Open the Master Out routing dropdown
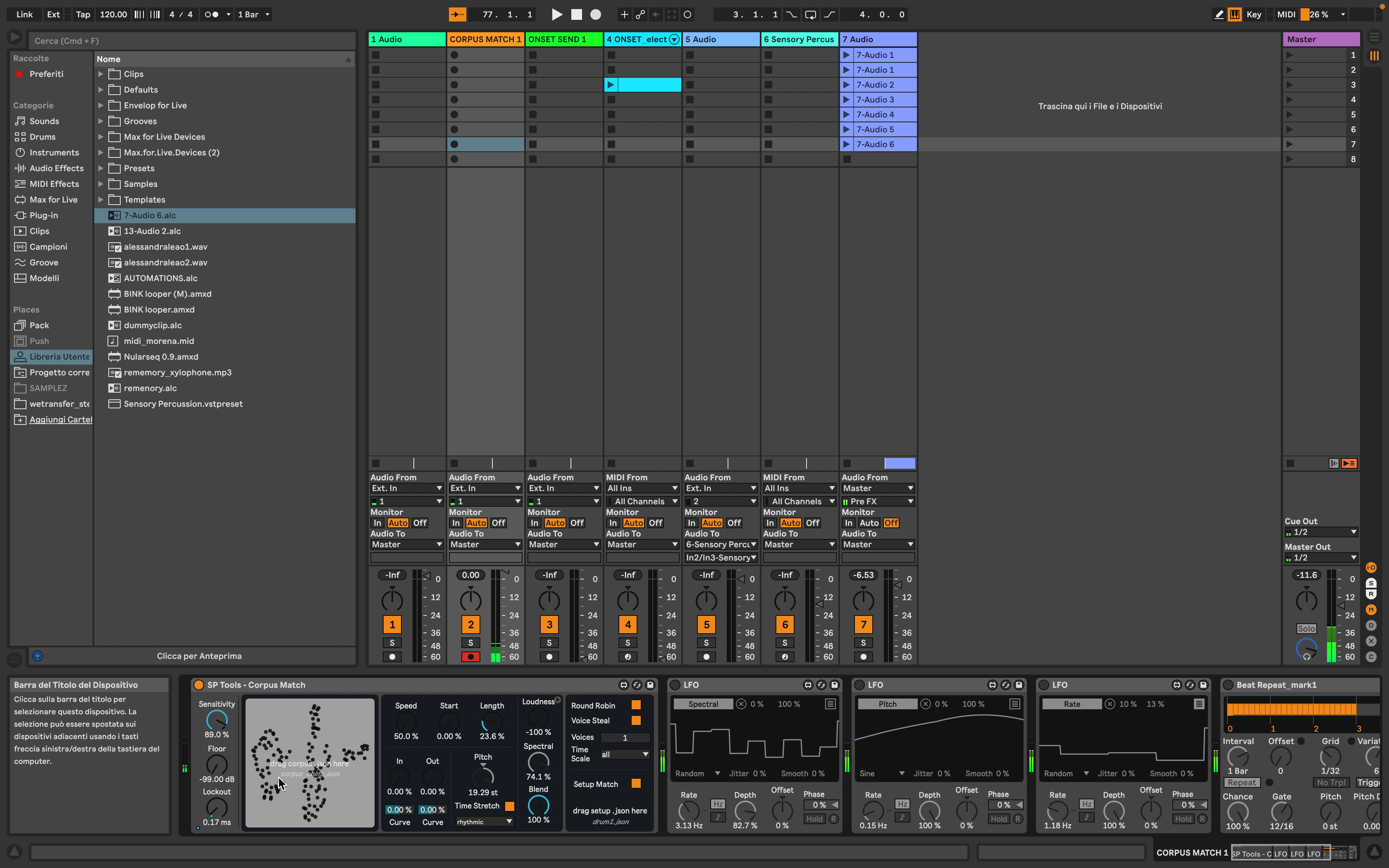Screen dimensions: 1389x868 [1321, 558]
